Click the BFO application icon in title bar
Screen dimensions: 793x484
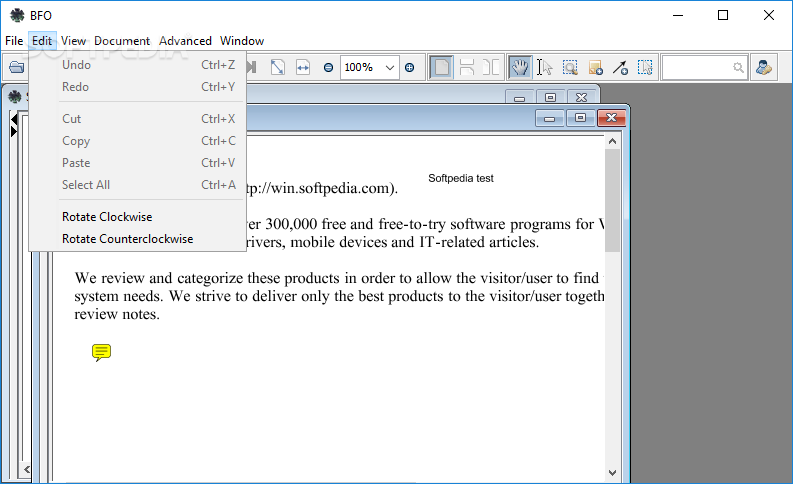pyautogui.click(x=17, y=15)
